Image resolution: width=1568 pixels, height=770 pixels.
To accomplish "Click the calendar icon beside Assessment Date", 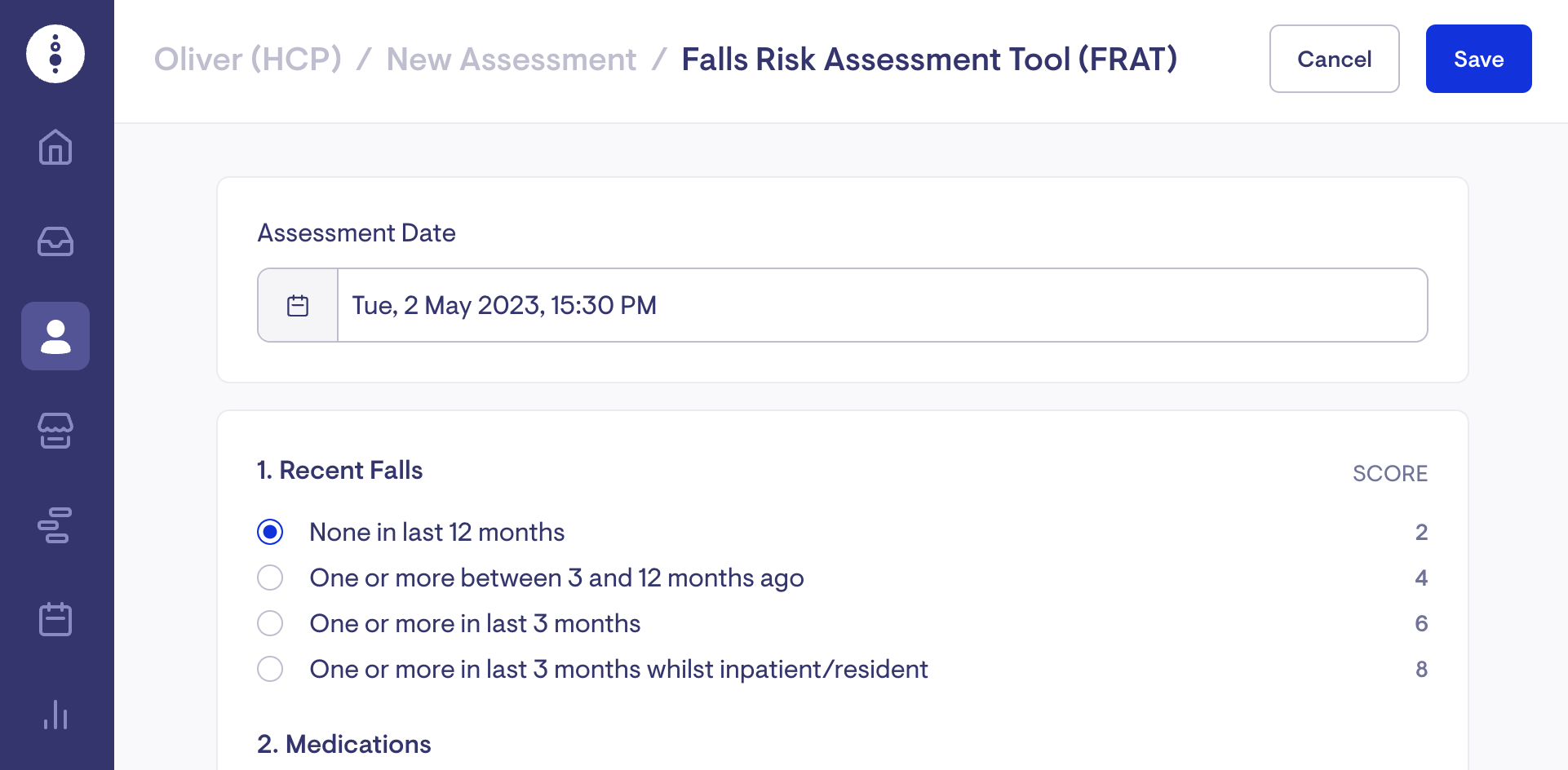I will pos(298,306).
